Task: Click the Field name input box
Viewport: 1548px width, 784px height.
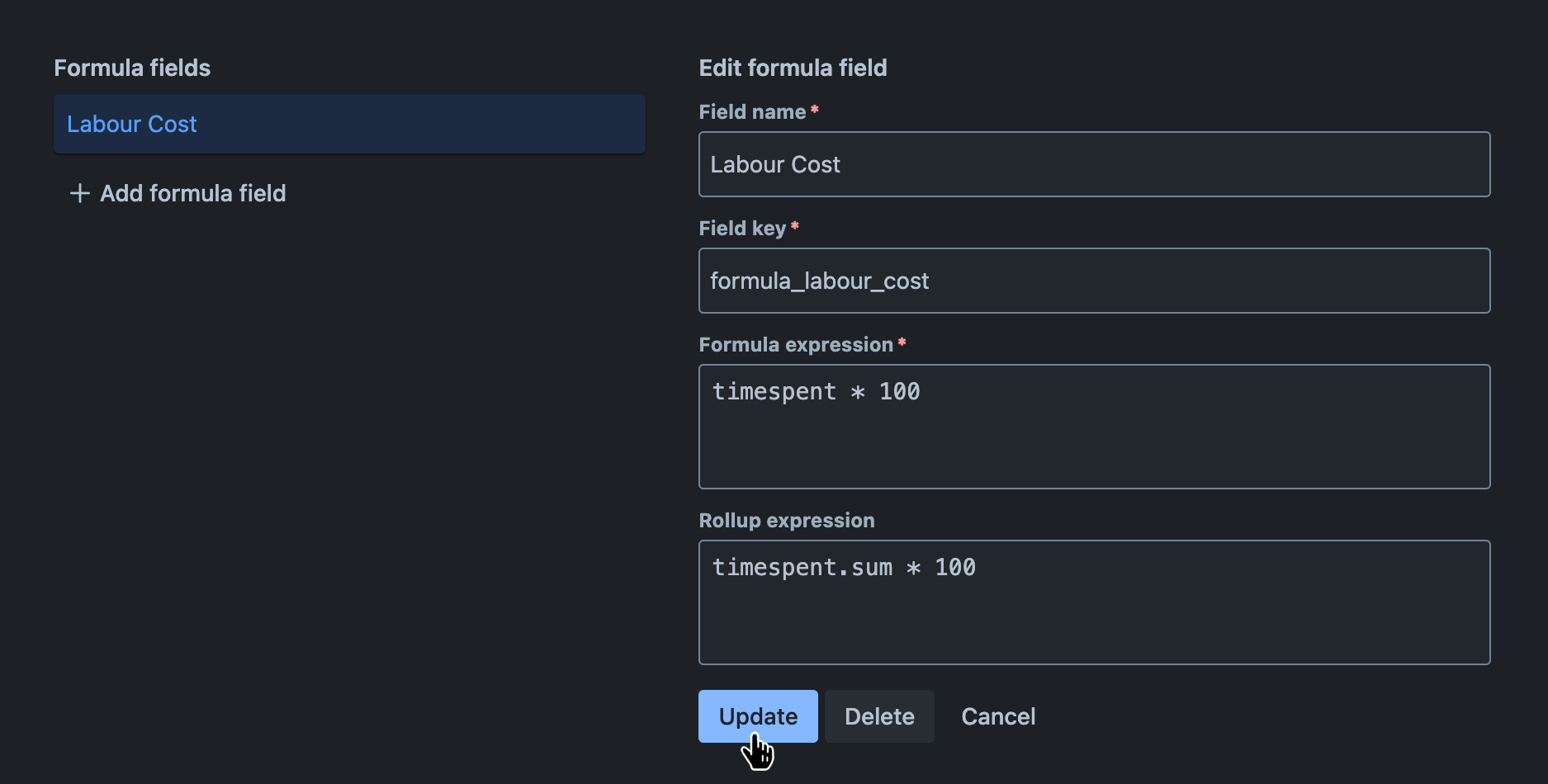Action: point(1094,164)
